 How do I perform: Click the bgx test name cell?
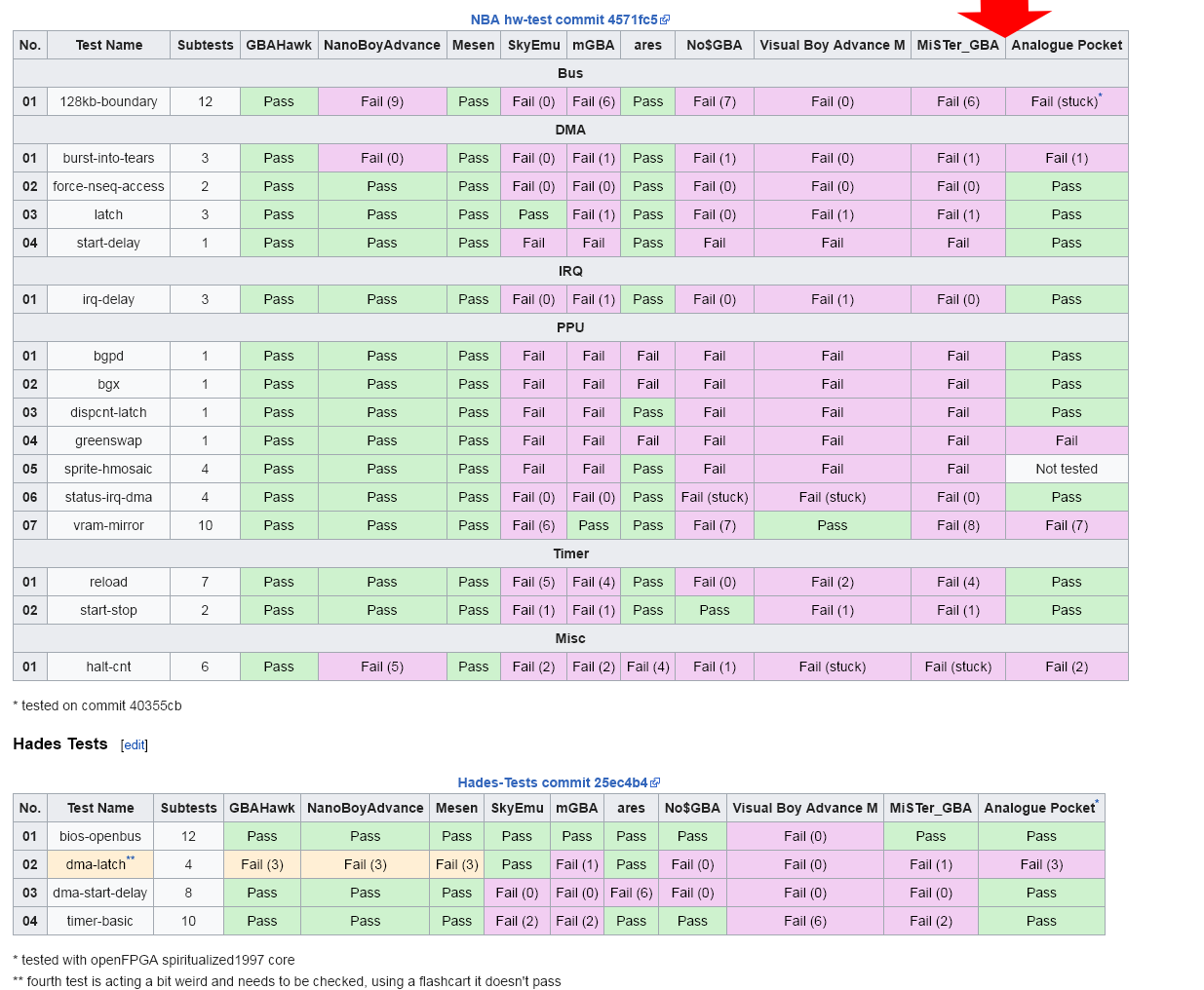(108, 384)
